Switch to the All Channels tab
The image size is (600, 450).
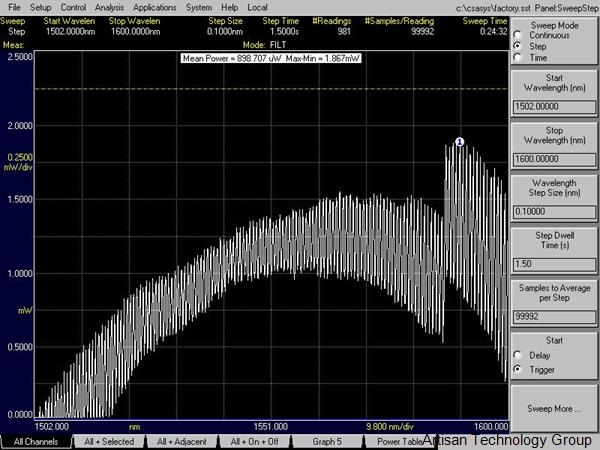pos(36,441)
